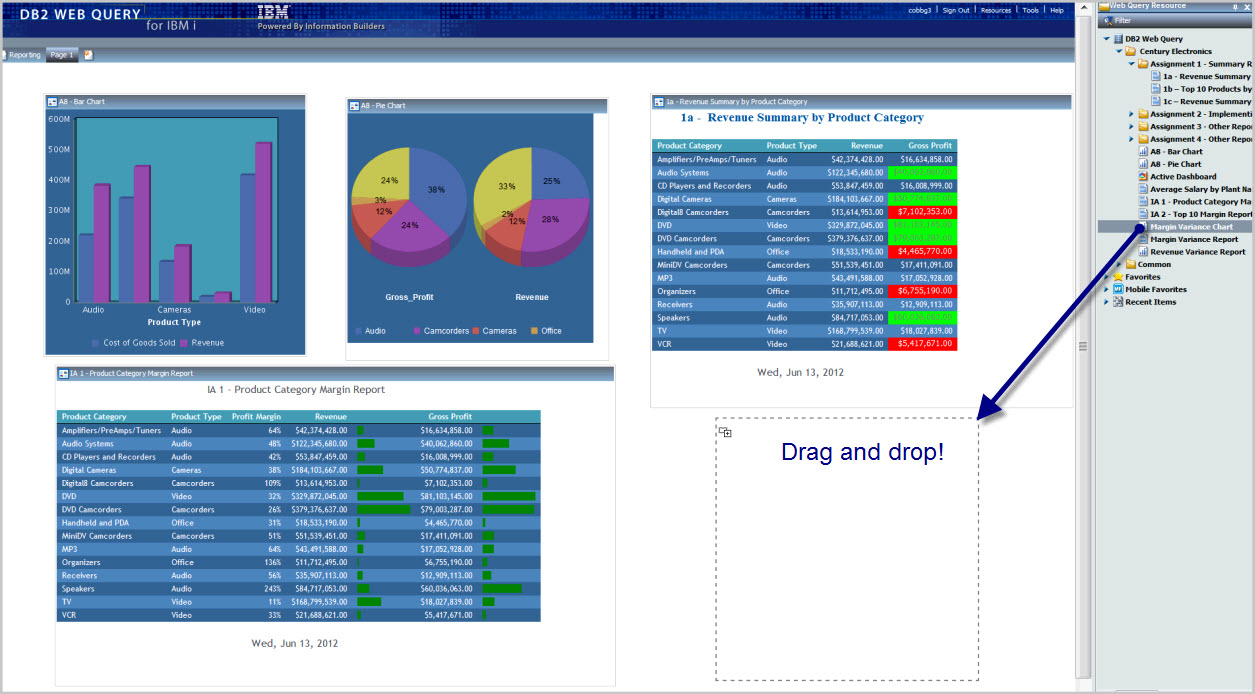Open the Resources menu in the header
1255x694 pixels.
pos(996,10)
